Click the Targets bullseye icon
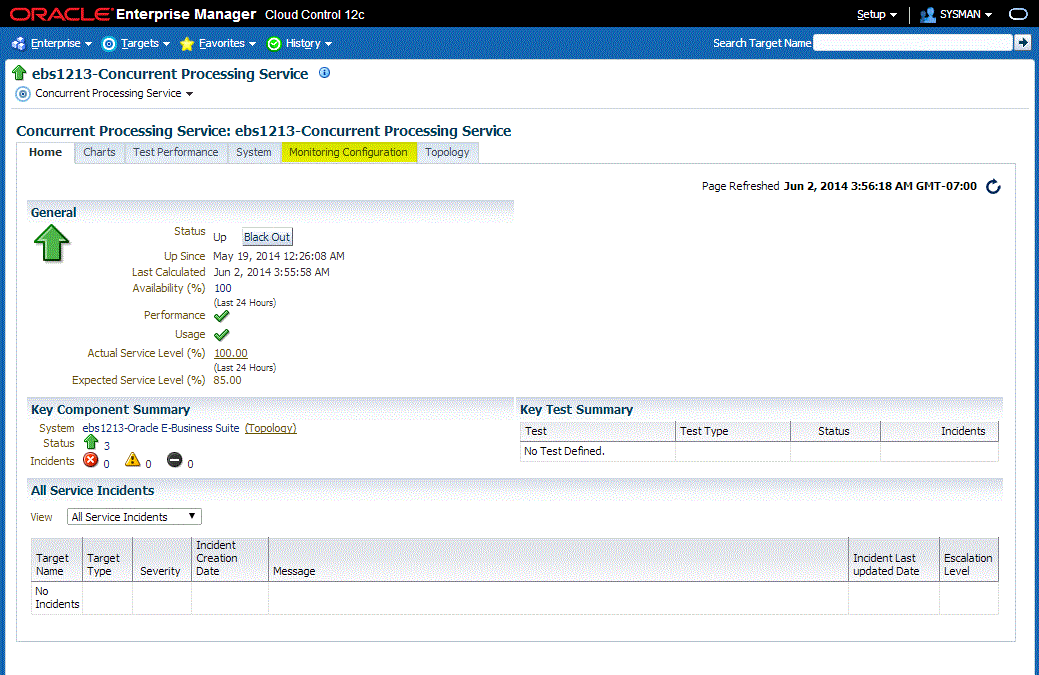The width and height of the screenshot is (1039, 675). (x=109, y=44)
